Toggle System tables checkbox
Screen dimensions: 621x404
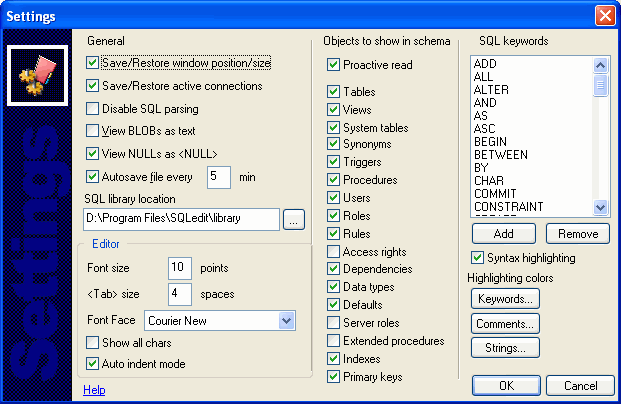[x=333, y=128]
